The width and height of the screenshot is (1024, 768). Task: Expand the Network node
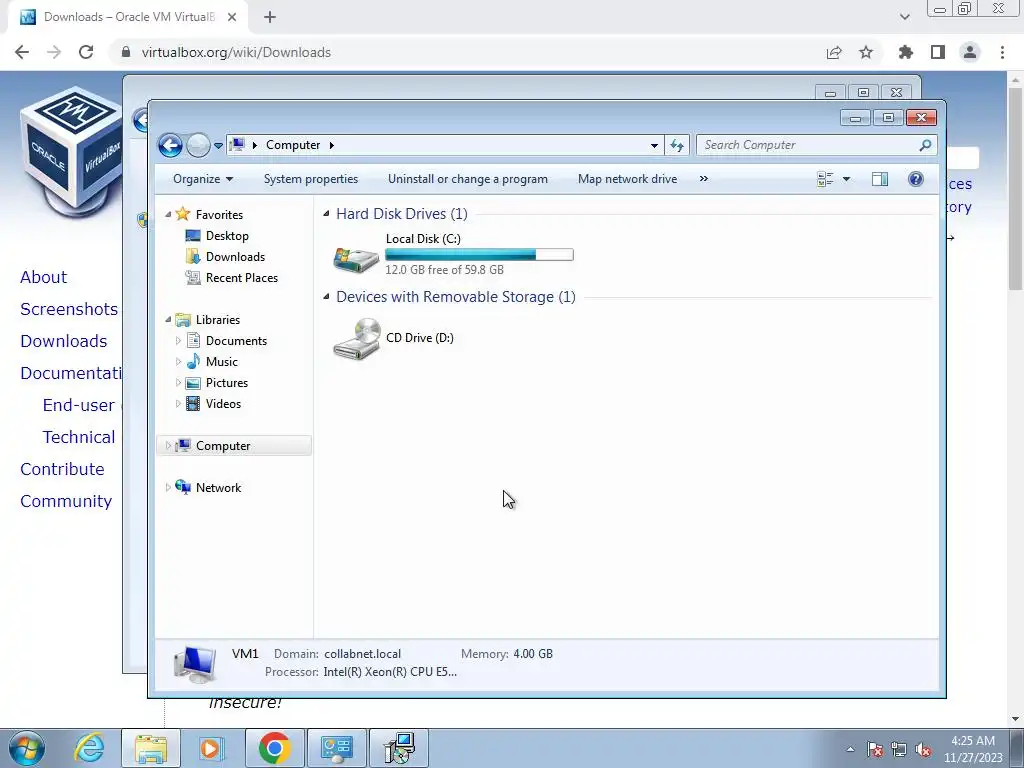click(x=168, y=487)
